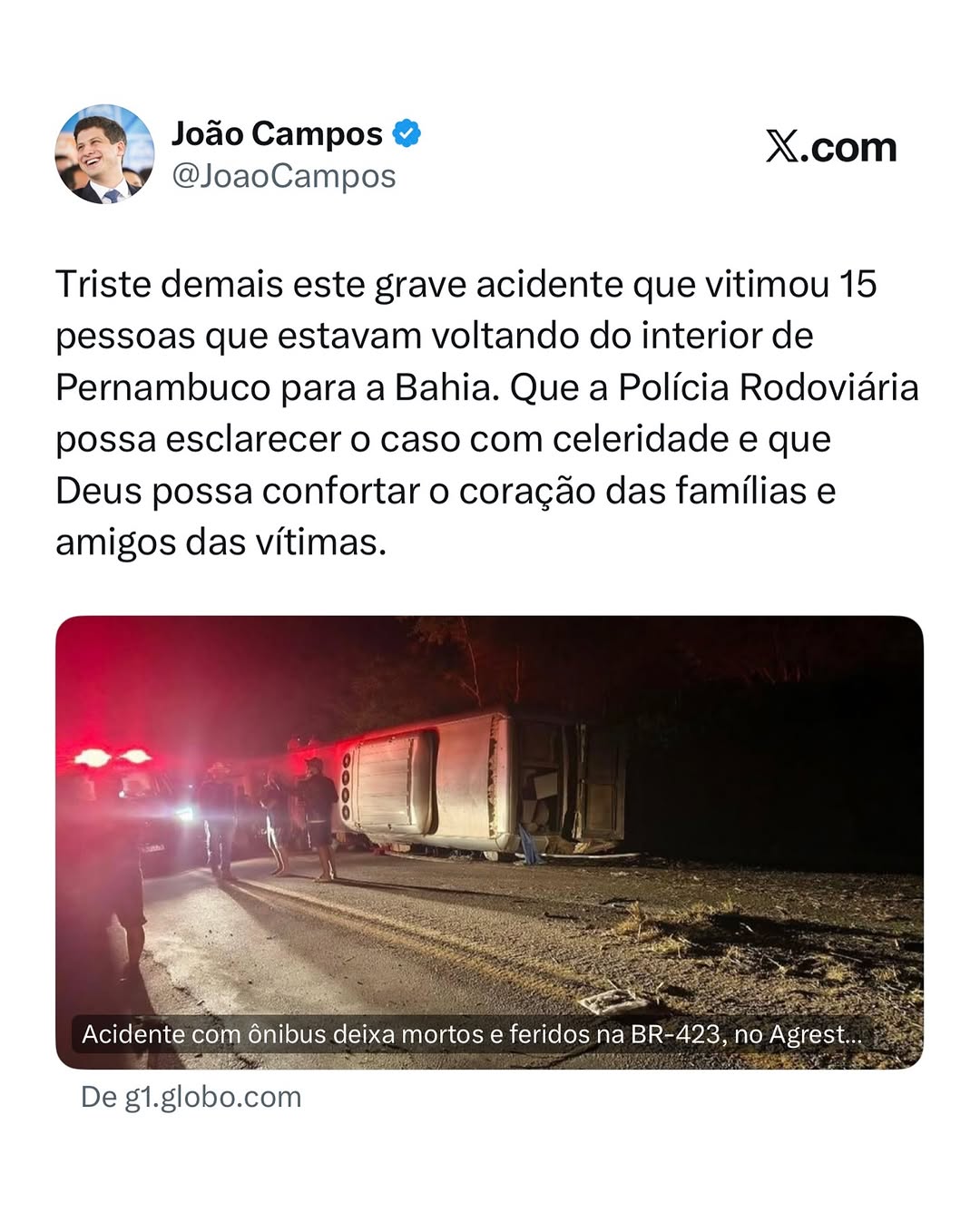Open the João Campos display name

277,133
